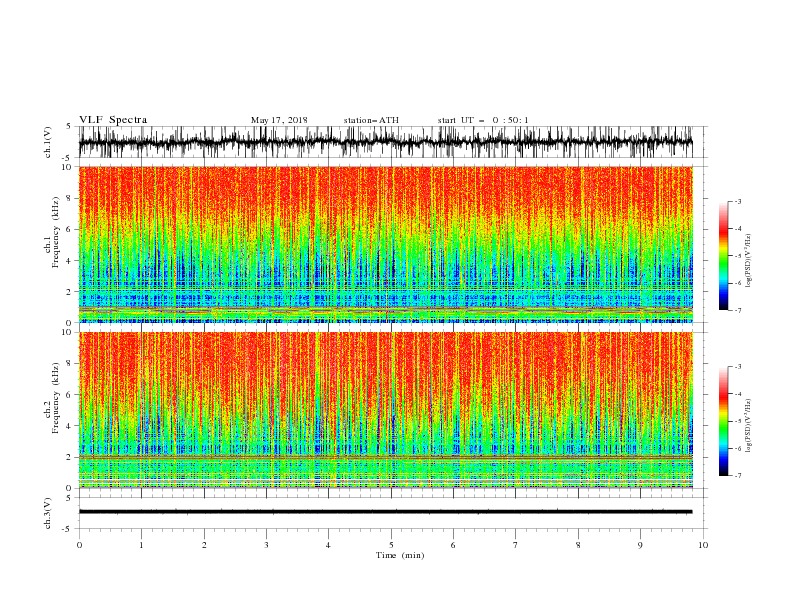
Task: Click the "VLF Spectra" plot title
Action: point(113,120)
